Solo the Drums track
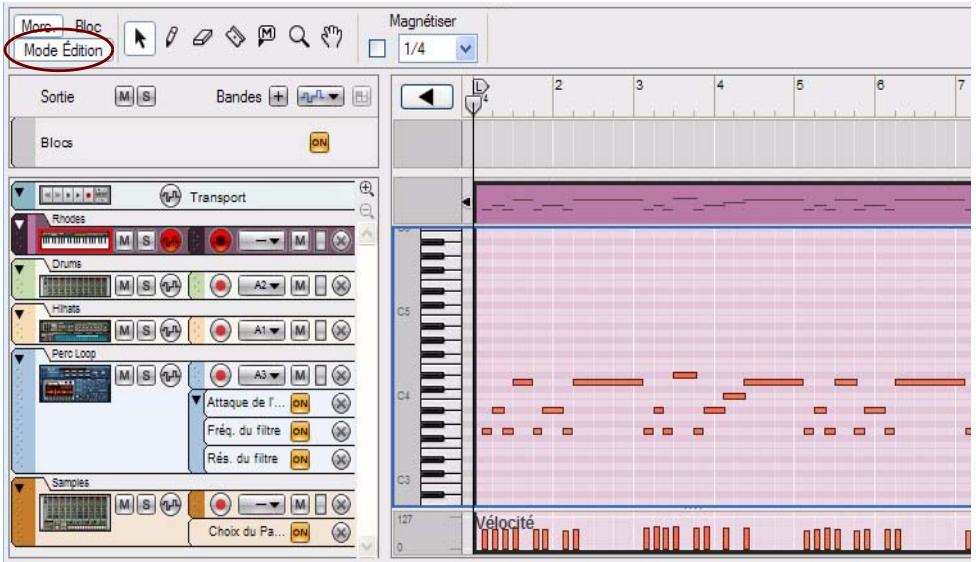976x562 pixels. coord(146,286)
